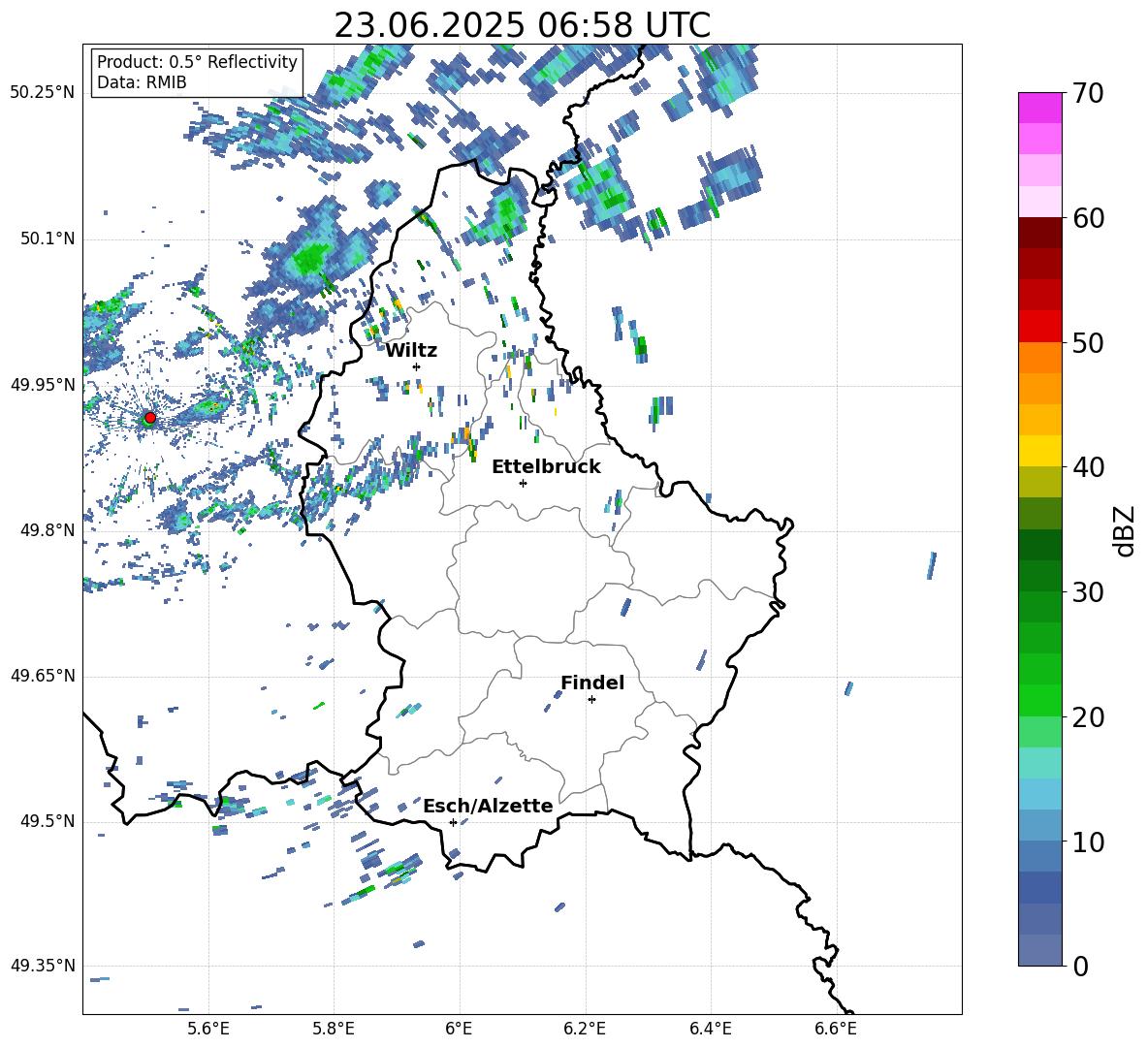Click the colorbar tick label 10
The width and height of the screenshot is (1148, 1048).
1089,842
